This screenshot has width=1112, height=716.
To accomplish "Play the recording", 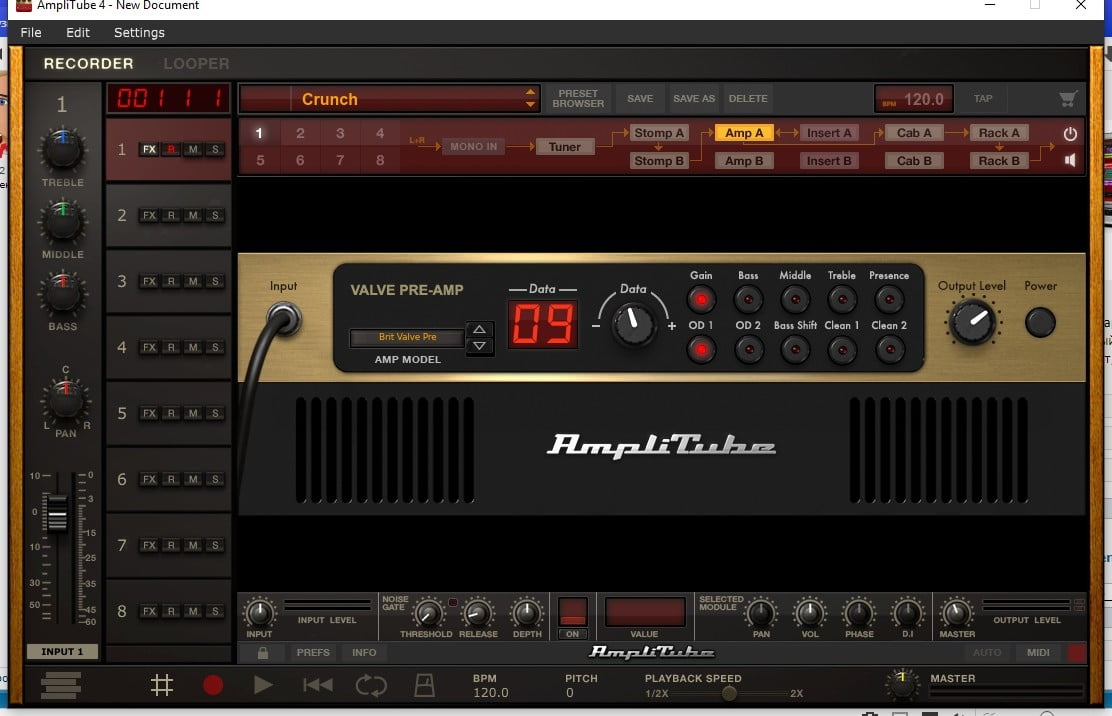I will pos(263,685).
